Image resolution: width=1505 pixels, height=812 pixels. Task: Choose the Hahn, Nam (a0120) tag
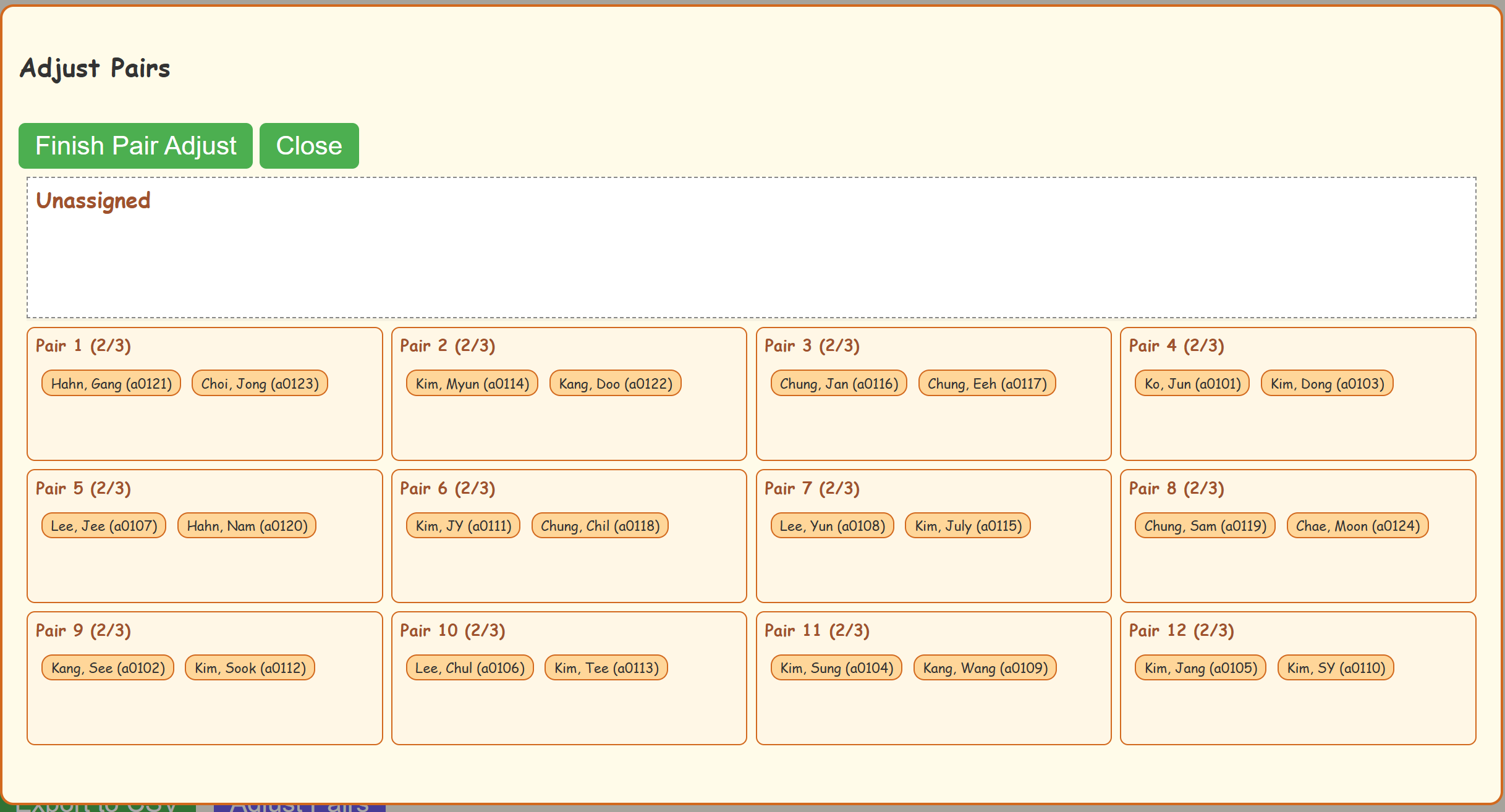[247, 526]
